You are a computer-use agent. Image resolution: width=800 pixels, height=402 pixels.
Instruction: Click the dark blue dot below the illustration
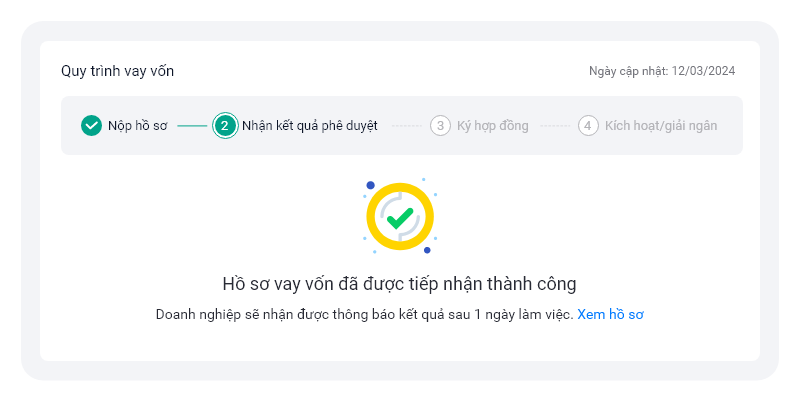click(x=427, y=249)
